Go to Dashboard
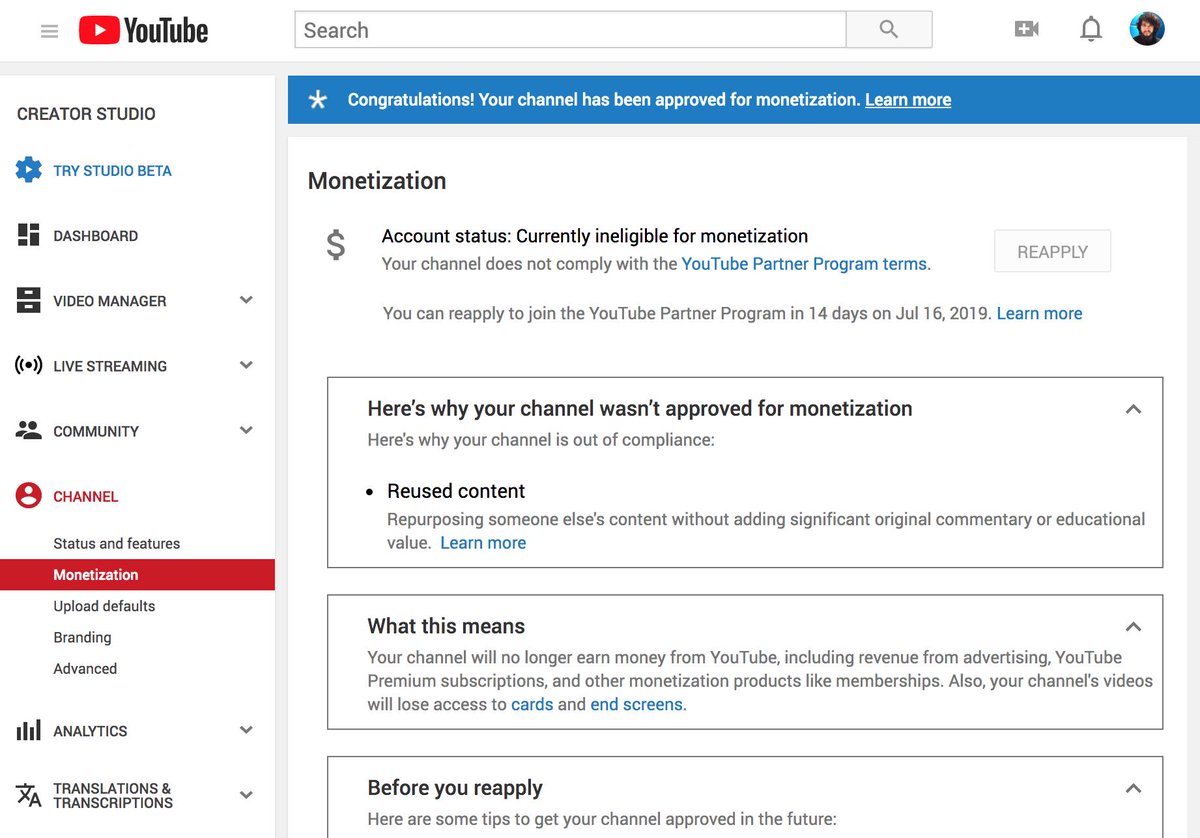 96,236
